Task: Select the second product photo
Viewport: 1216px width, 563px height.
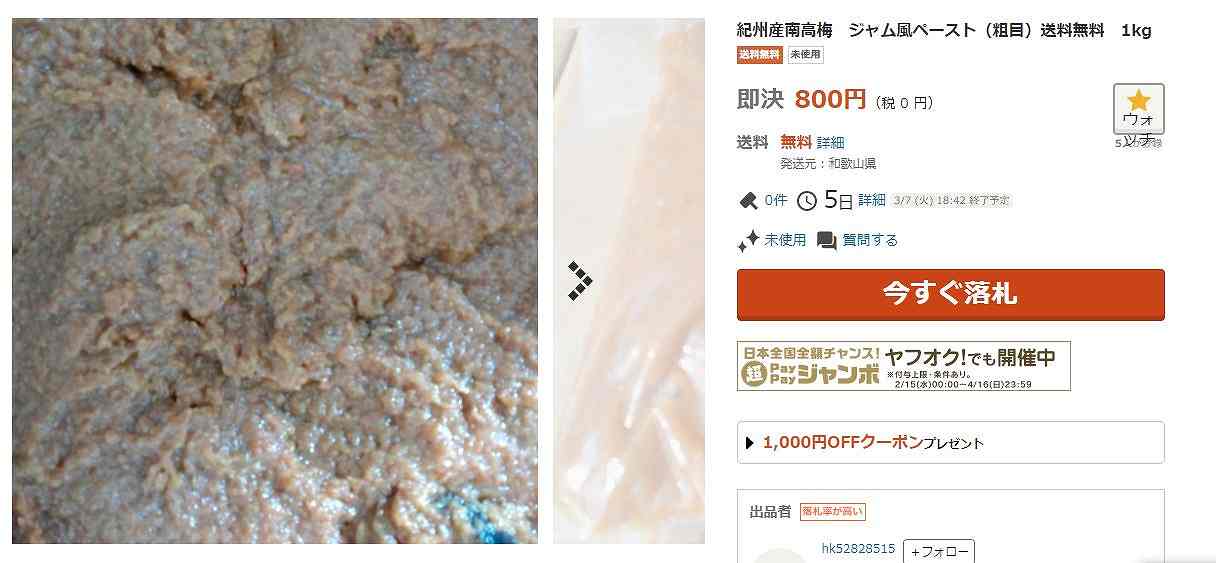Action: tap(629, 281)
